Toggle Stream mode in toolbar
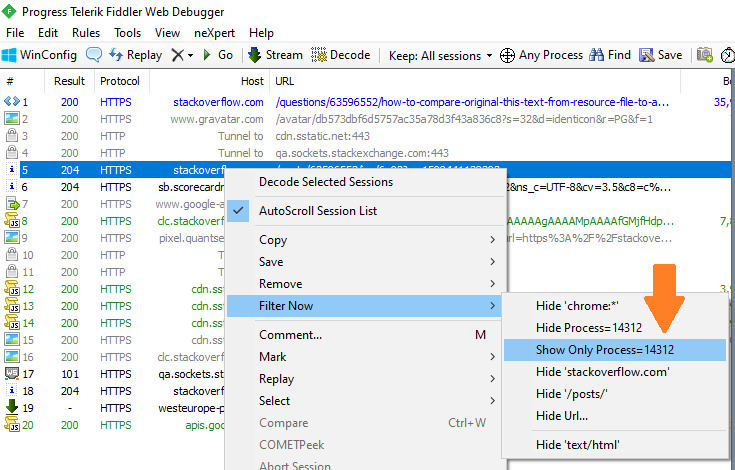Image resolution: width=735 pixels, height=470 pixels. [275, 55]
